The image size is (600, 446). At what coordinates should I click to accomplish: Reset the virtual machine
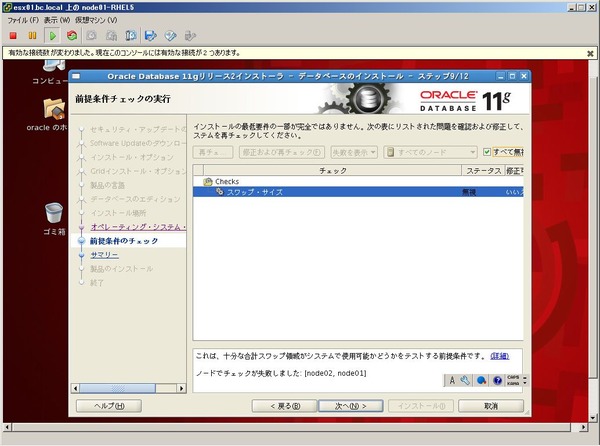72,36
